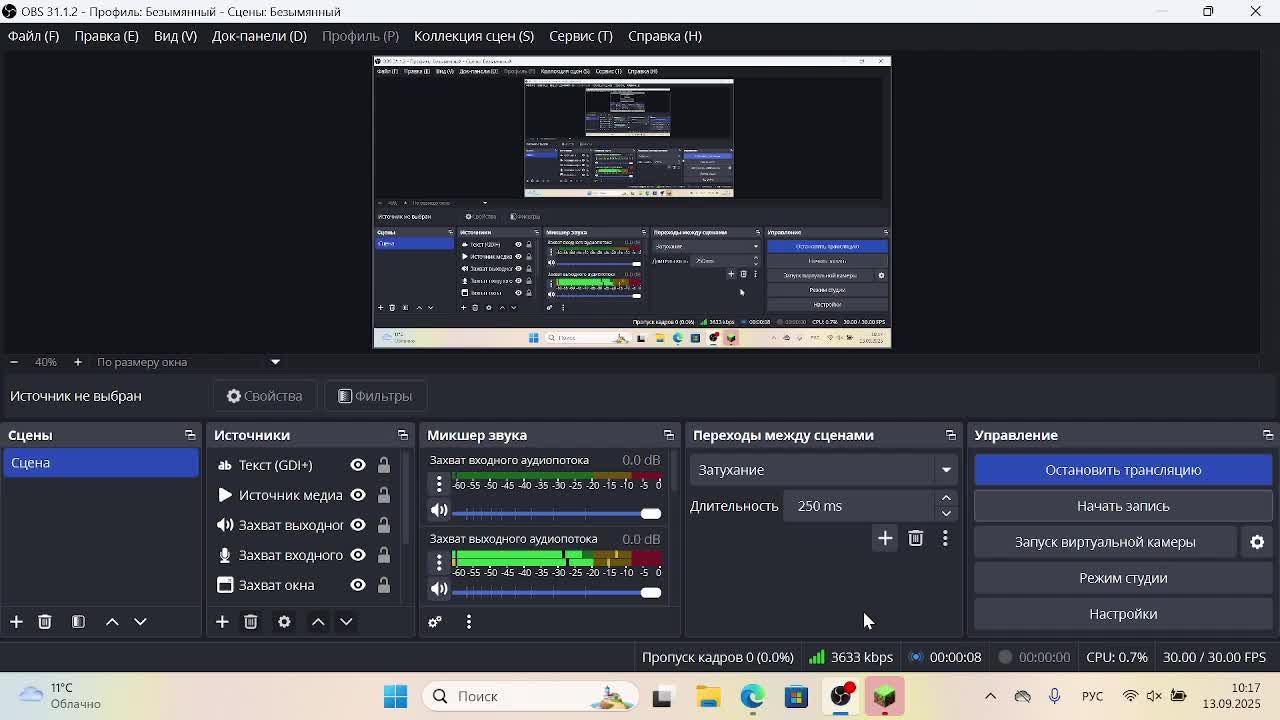This screenshot has height=720, width=1280.
Task: Decrease transition duration with down arrow
Action: tap(946, 514)
